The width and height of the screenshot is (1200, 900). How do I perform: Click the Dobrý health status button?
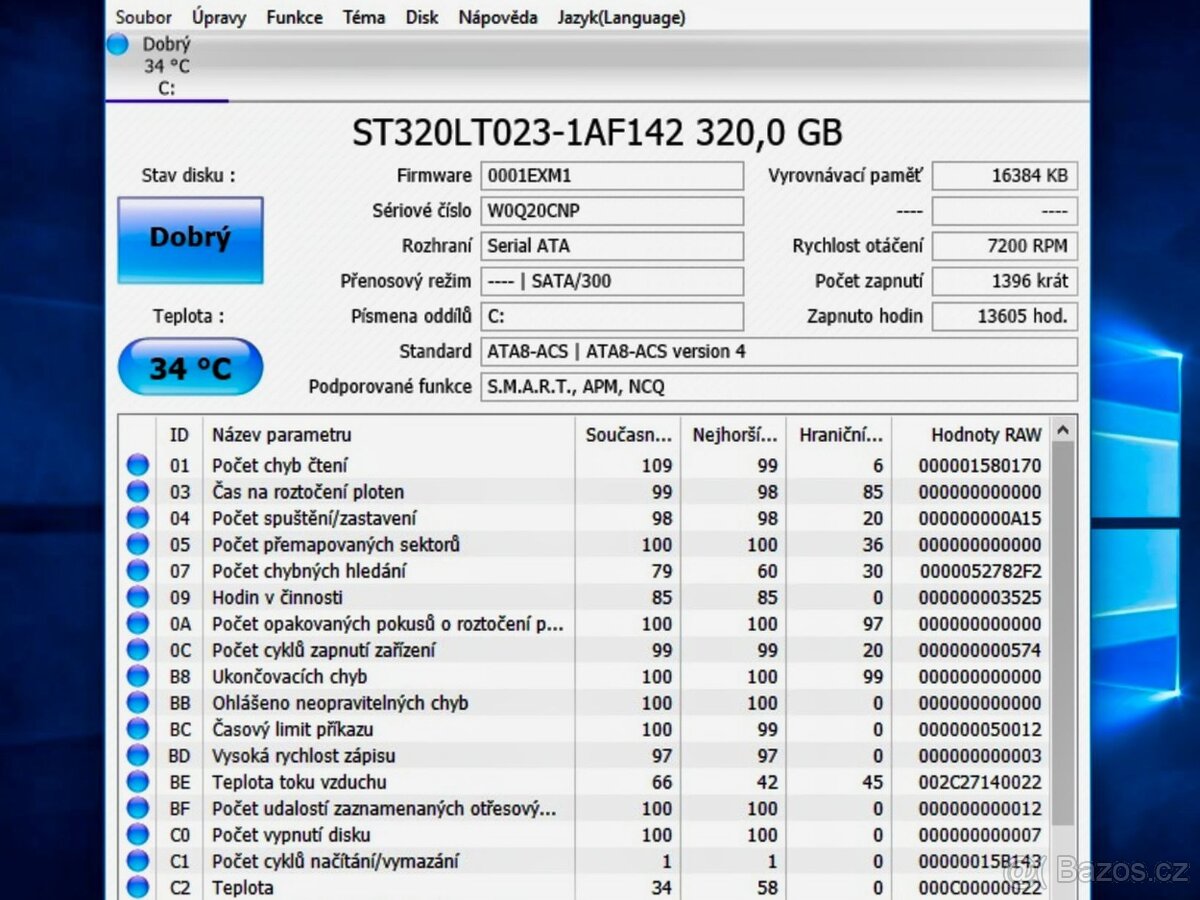(190, 238)
